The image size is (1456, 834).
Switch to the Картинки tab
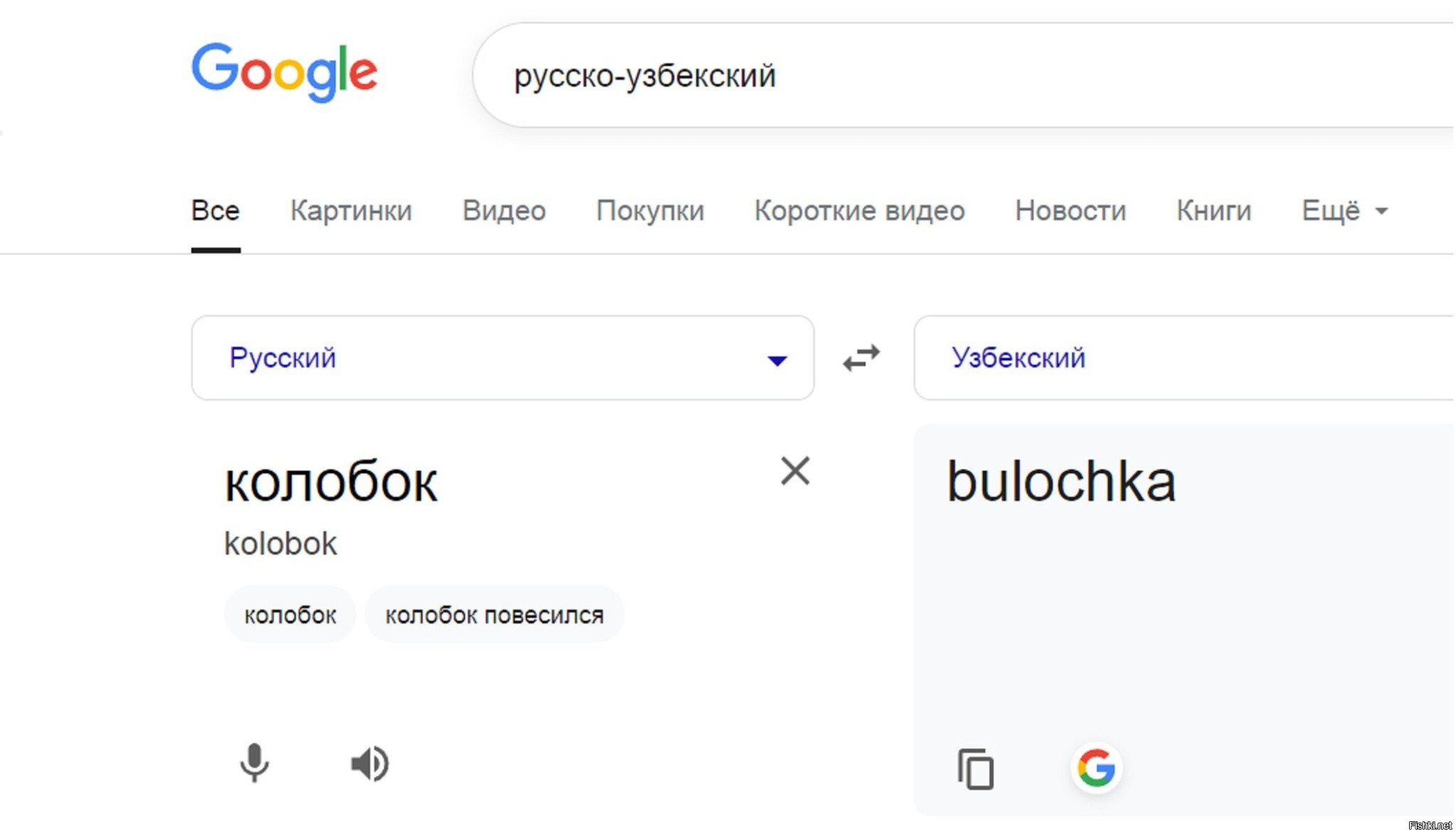tap(351, 210)
